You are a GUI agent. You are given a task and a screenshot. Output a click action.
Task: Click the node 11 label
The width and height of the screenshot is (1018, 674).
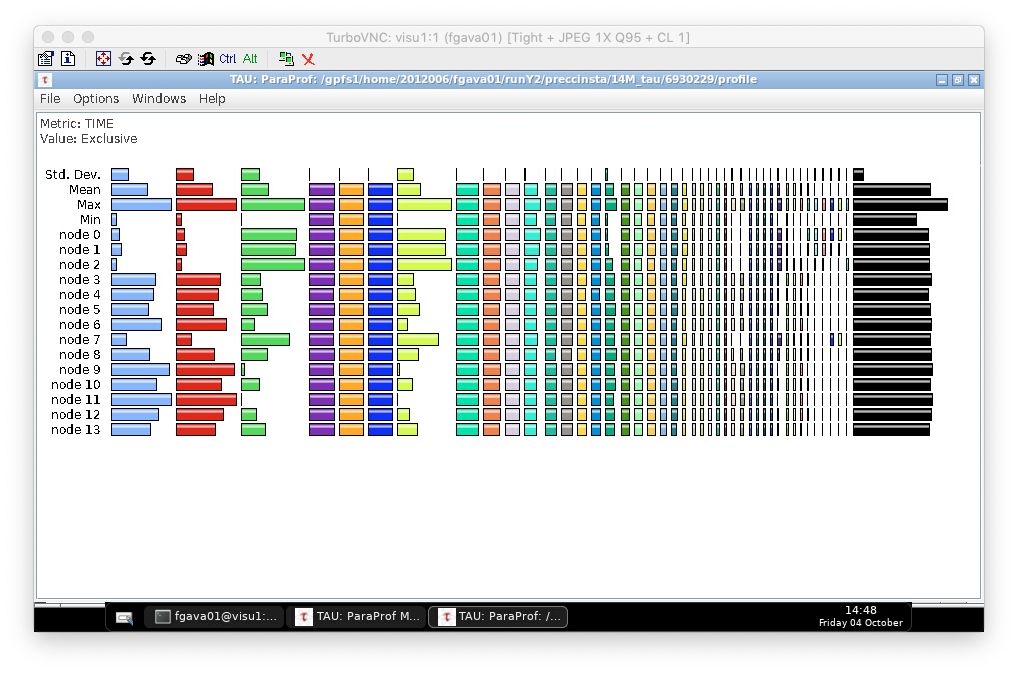(76, 399)
